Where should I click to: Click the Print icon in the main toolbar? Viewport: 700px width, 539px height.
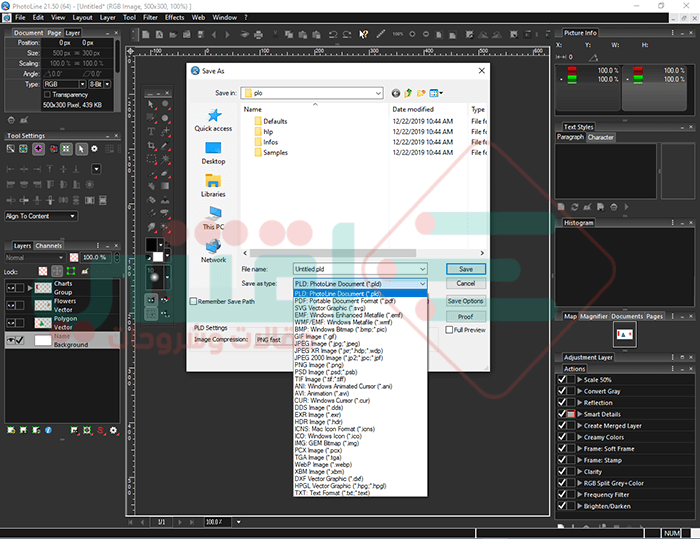258,34
